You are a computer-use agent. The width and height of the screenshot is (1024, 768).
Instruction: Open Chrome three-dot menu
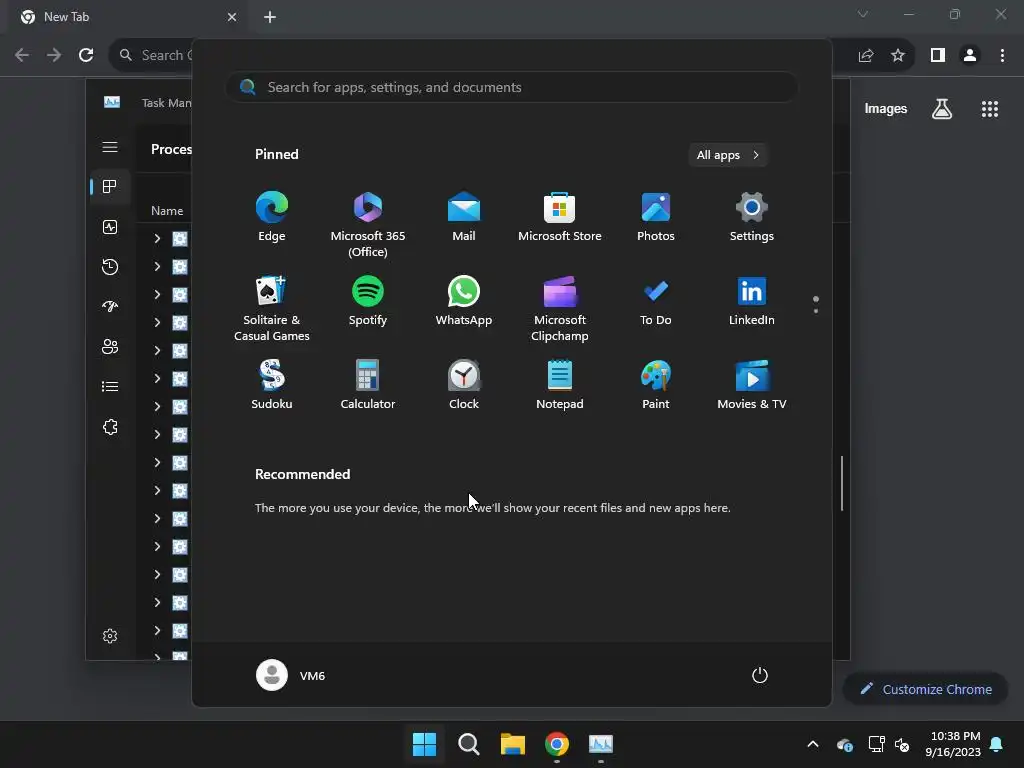coord(1002,56)
